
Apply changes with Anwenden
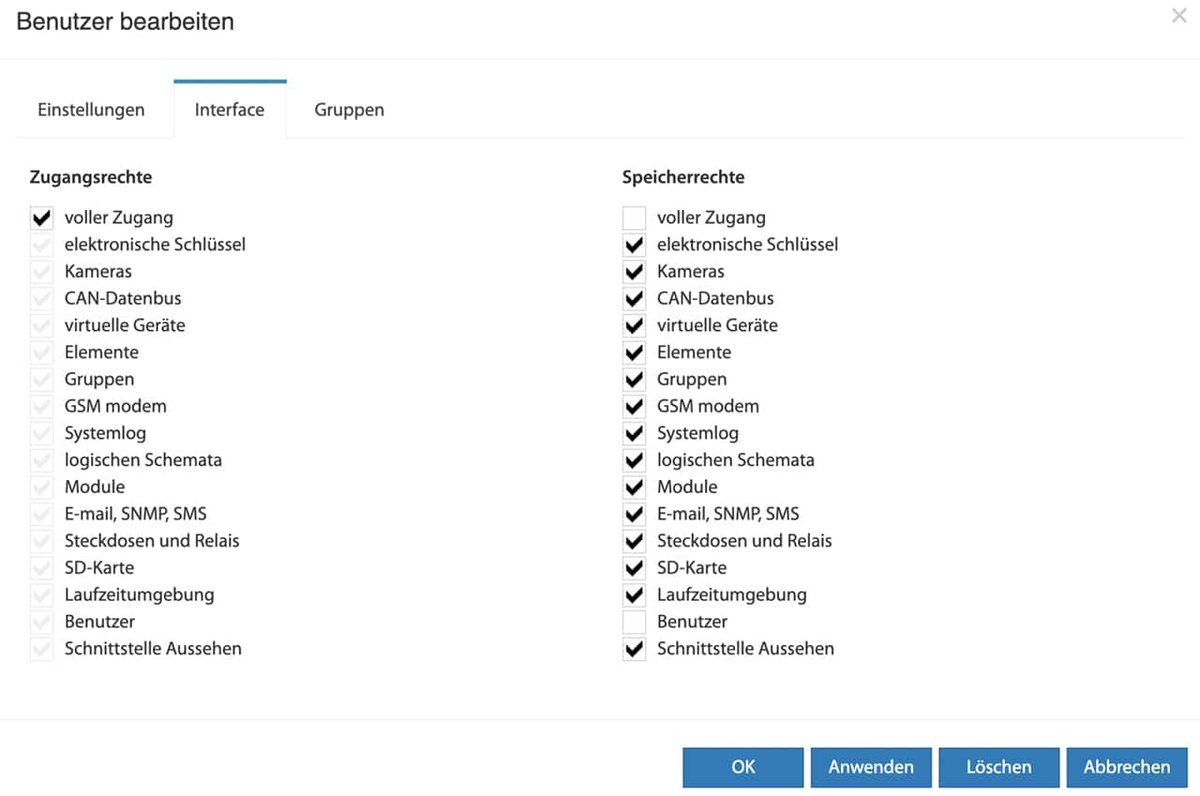pos(871,768)
